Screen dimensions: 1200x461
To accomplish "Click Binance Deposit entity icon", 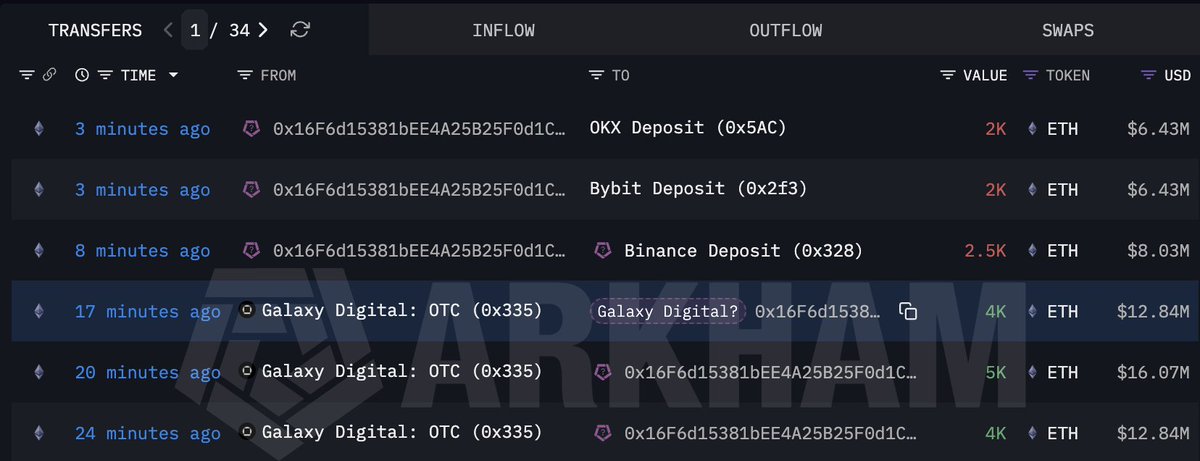I will (x=602, y=250).
